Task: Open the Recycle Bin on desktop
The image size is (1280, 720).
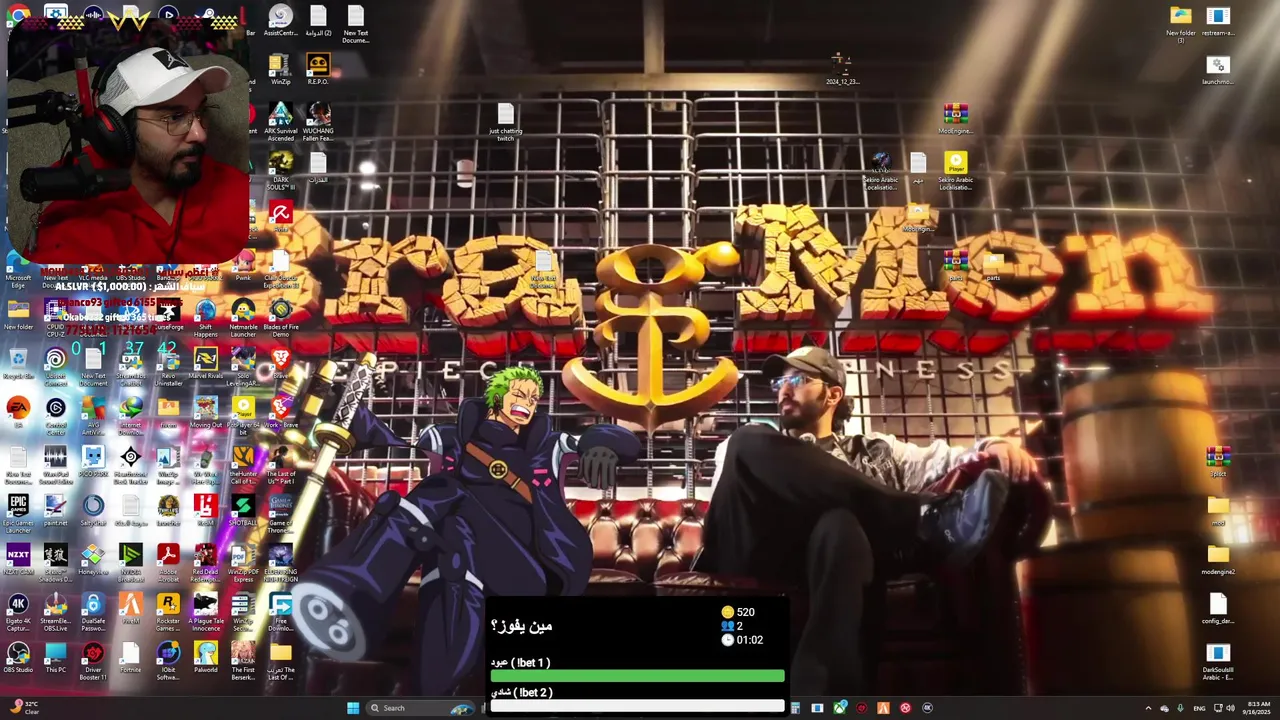Action: [18, 363]
